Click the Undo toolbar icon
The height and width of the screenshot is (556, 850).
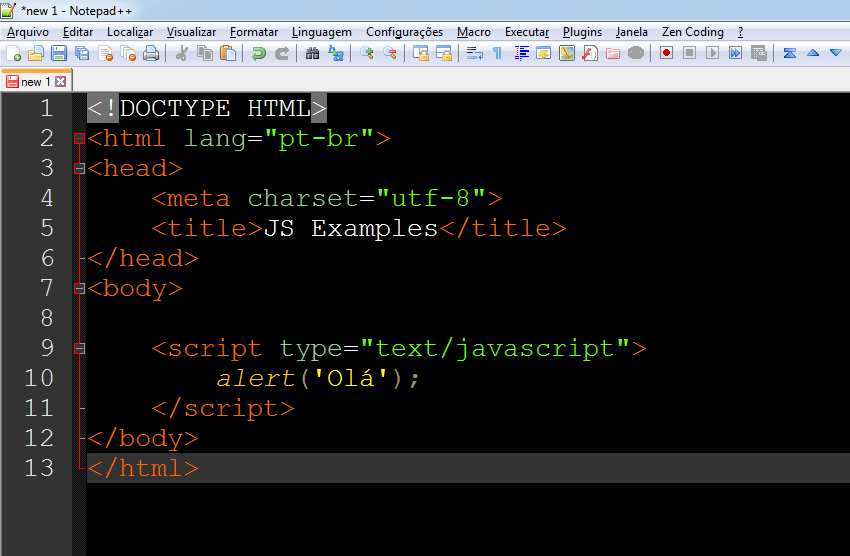pos(258,53)
